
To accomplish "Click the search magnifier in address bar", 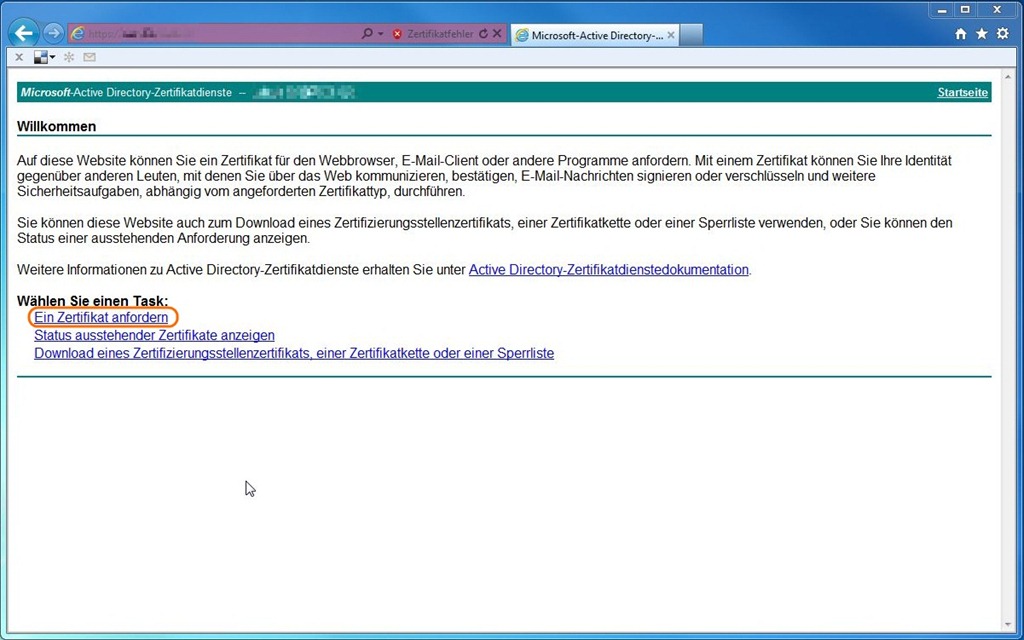I will pos(367,34).
